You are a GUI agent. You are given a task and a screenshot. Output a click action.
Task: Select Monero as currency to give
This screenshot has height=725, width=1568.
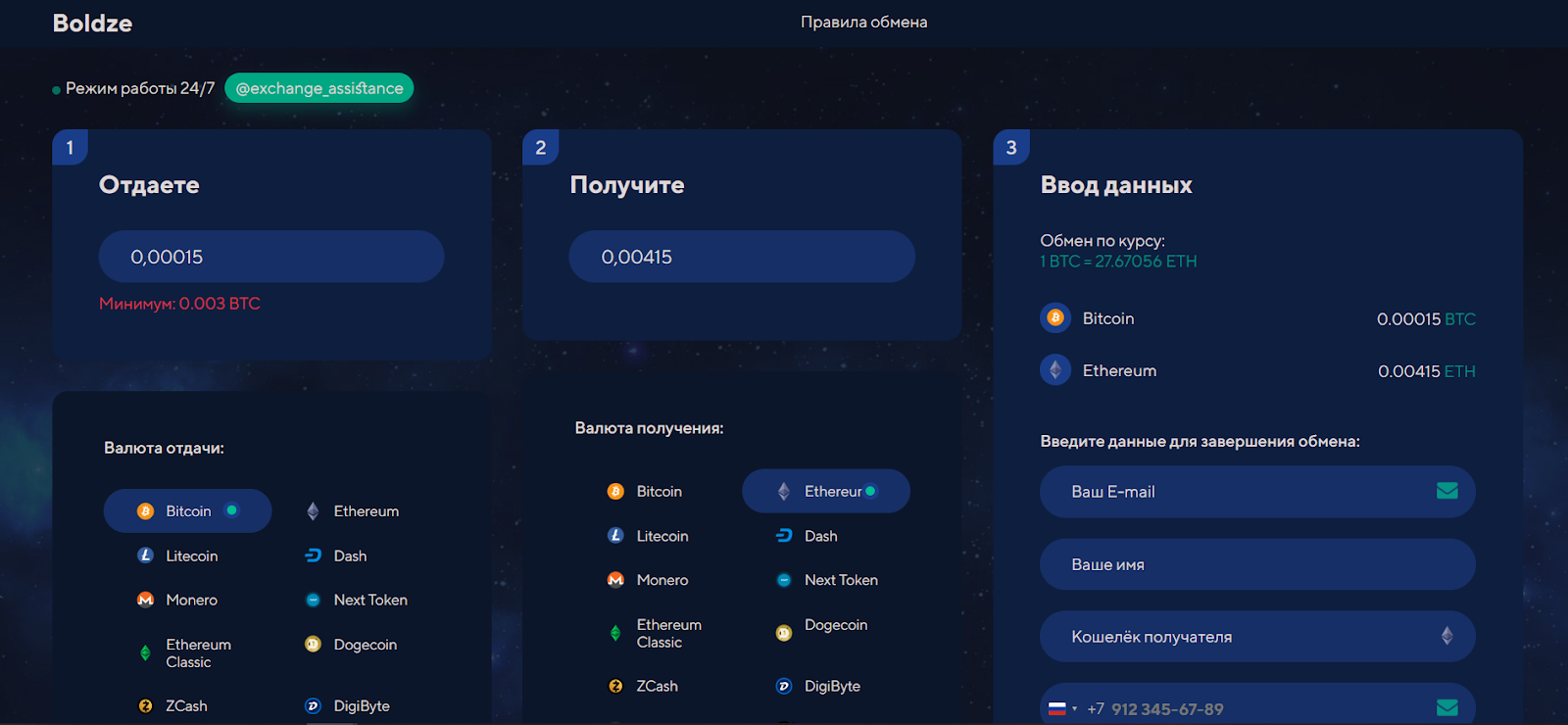[x=178, y=600]
